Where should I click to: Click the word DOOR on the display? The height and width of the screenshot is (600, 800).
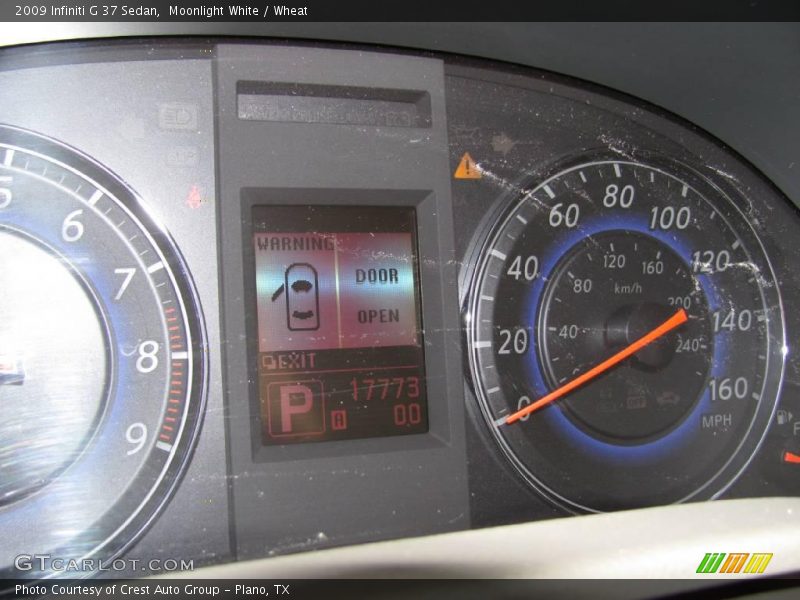[x=377, y=276]
